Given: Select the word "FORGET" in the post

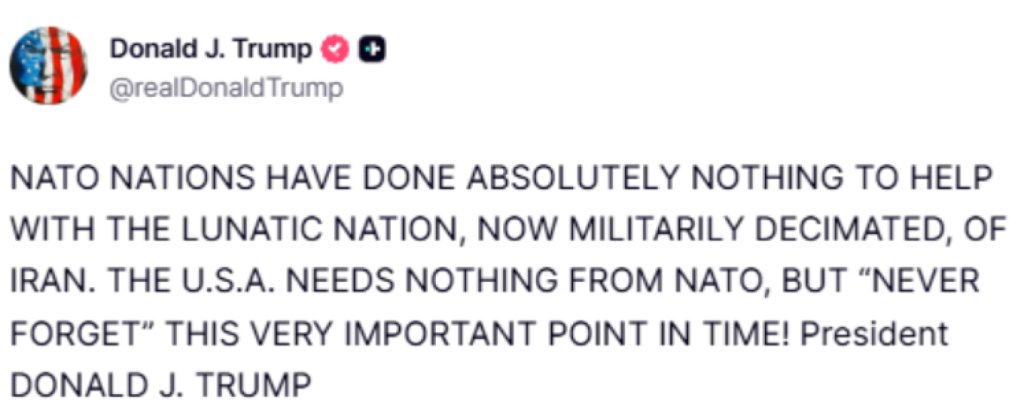Looking at the screenshot, I should (x=69, y=334).
